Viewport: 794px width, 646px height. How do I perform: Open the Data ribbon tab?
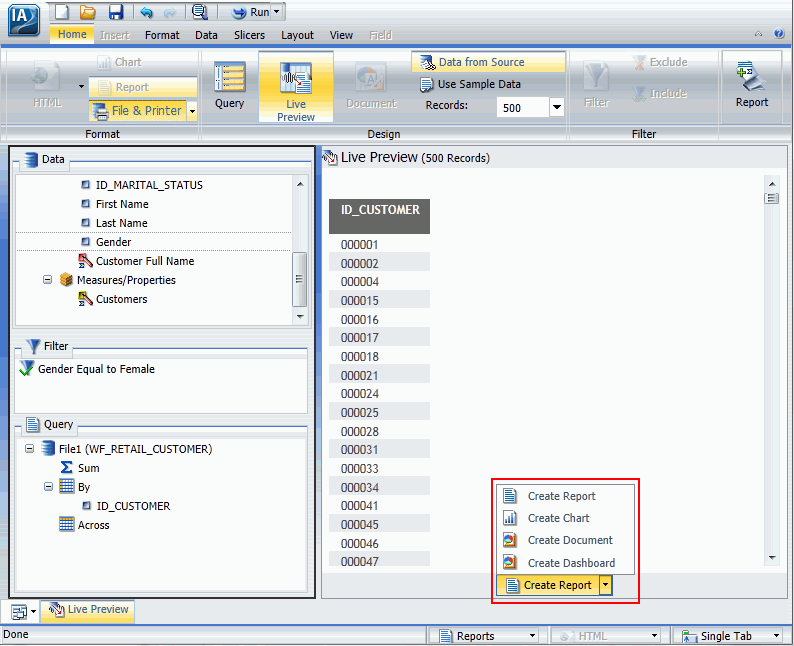click(x=206, y=35)
